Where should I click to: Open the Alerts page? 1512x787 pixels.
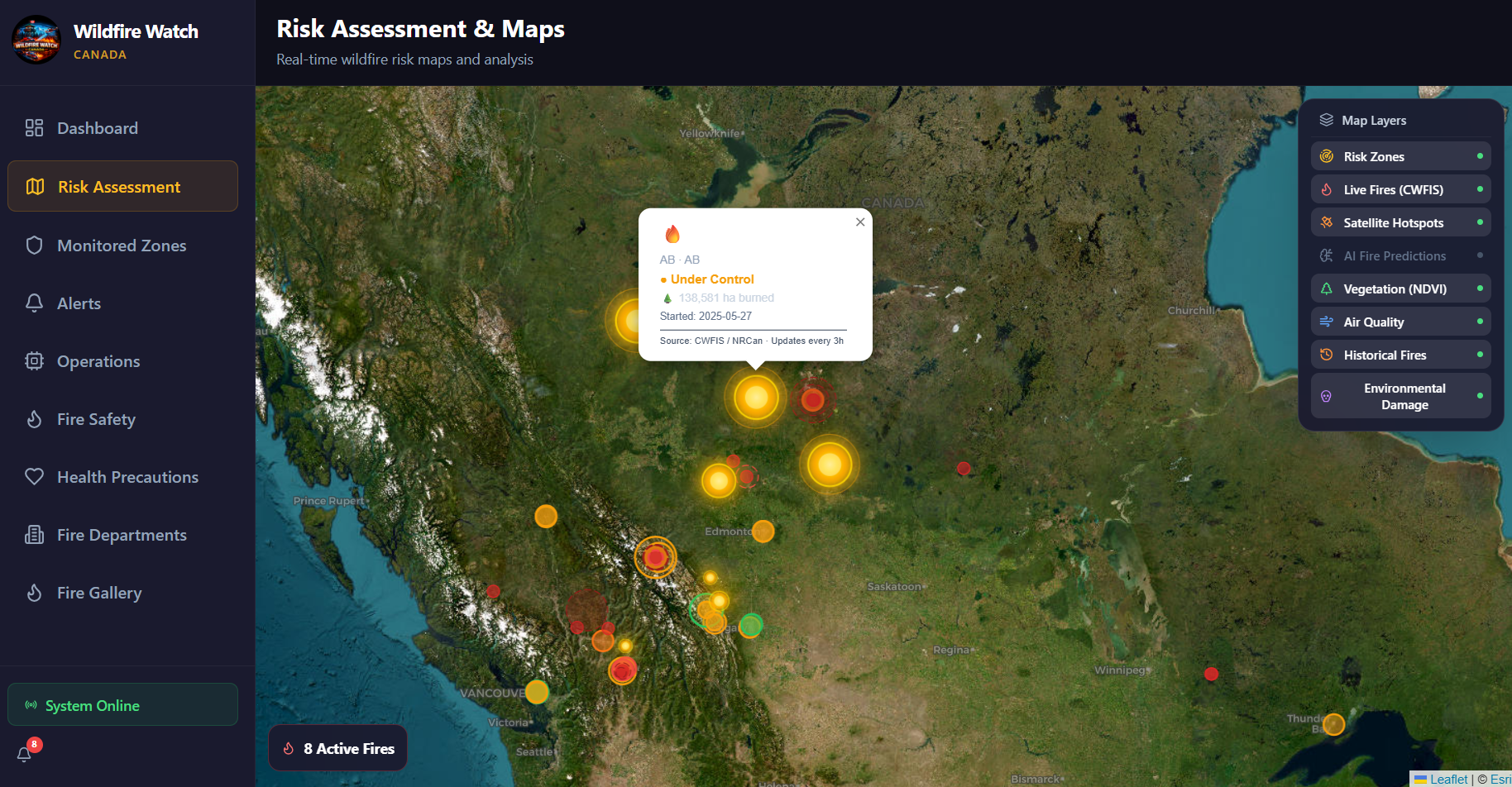[x=122, y=303]
